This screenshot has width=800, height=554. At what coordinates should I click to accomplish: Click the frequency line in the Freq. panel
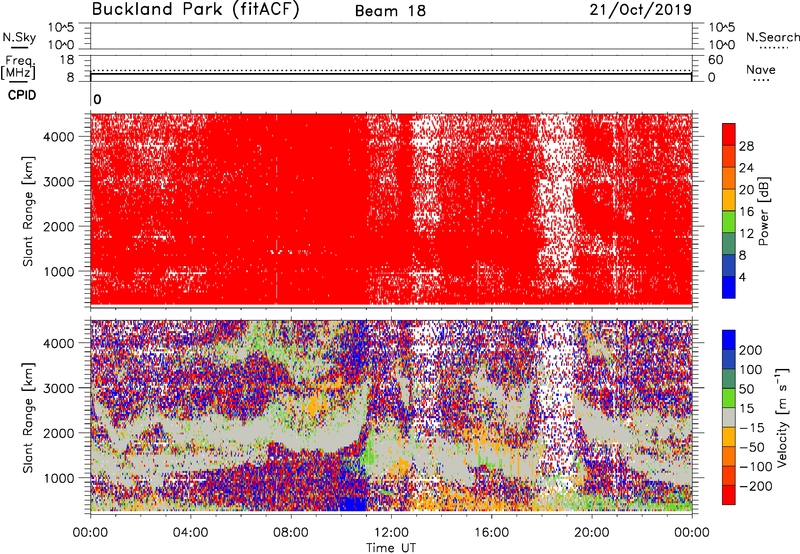click(391, 74)
